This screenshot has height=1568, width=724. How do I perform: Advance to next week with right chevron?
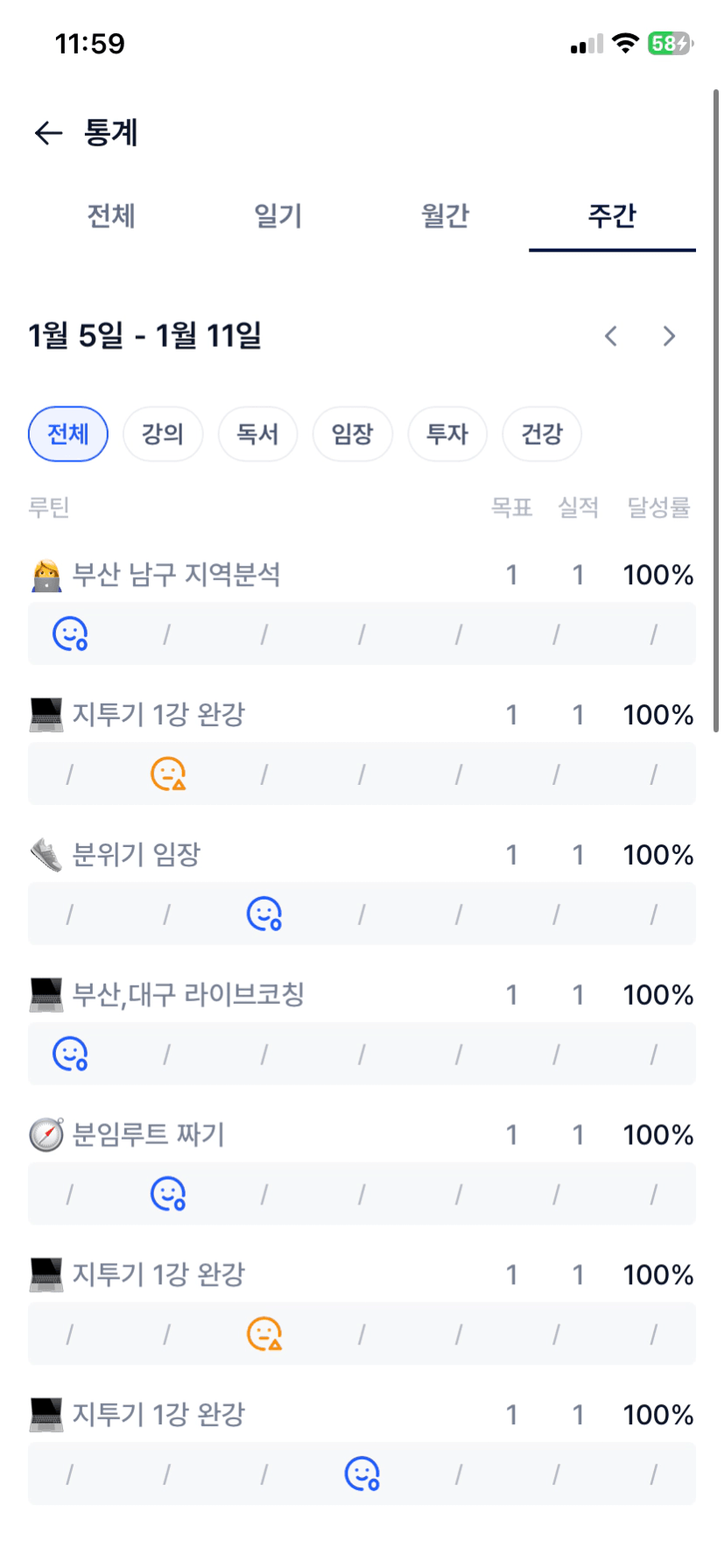click(x=670, y=336)
